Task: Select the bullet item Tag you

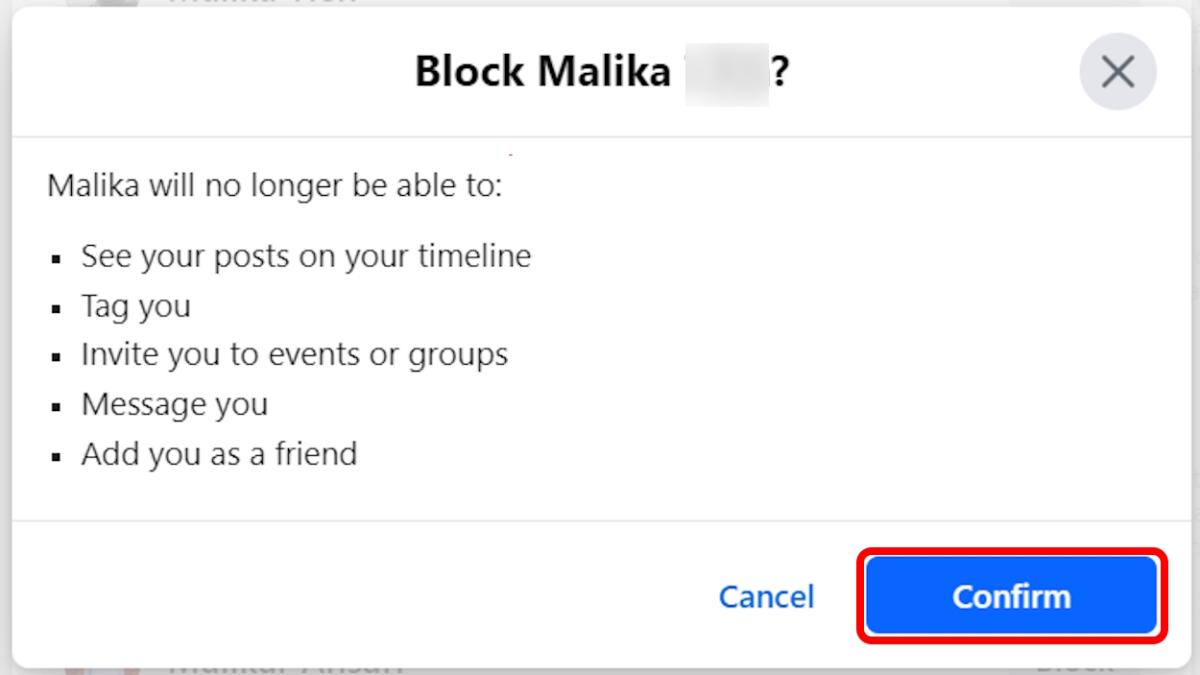Action: [136, 306]
